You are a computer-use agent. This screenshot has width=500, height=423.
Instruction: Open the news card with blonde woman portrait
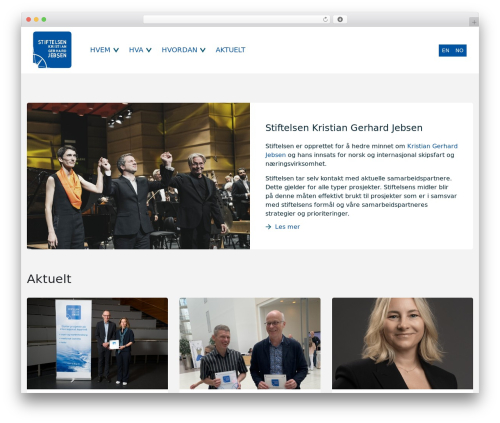tap(402, 343)
